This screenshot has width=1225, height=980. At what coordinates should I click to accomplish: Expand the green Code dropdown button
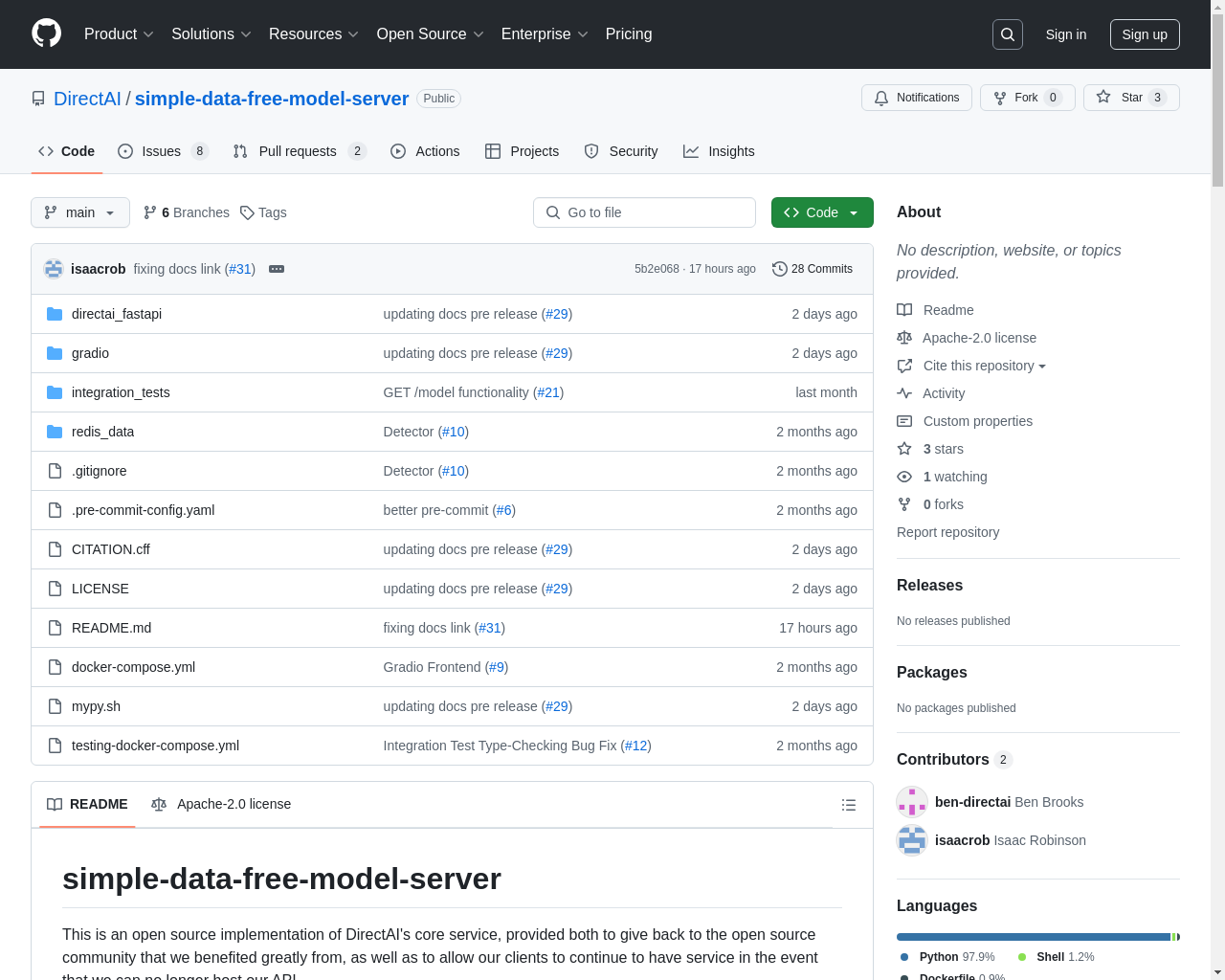click(x=822, y=212)
